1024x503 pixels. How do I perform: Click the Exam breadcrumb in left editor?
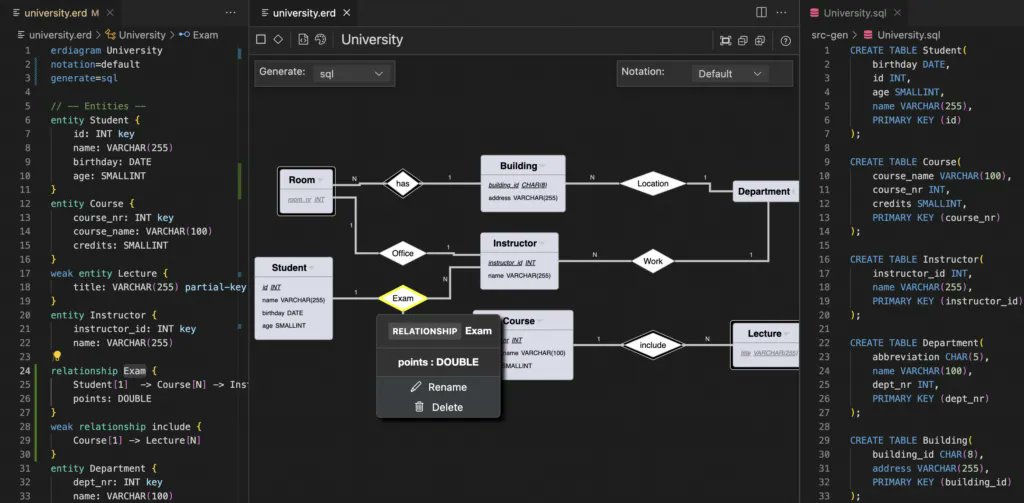pyautogui.click(x=199, y=35)
